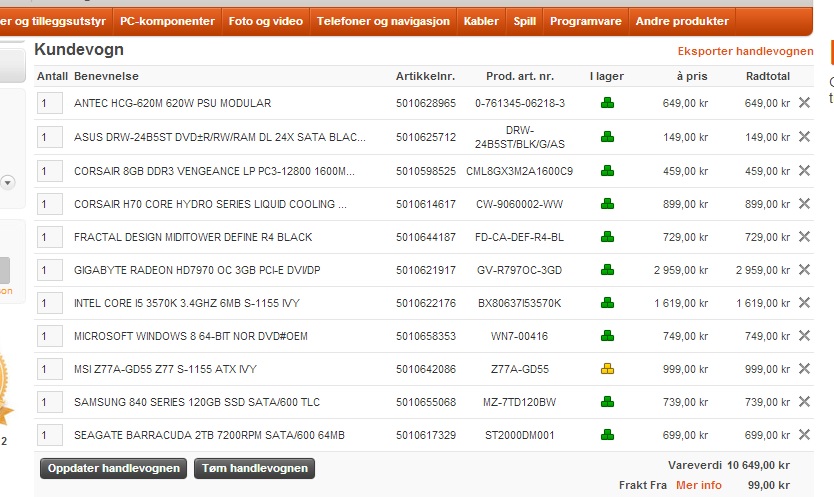
Task: Delete SEAGATE BARRACUDA 2TB row
Action: tap(804, 435)
